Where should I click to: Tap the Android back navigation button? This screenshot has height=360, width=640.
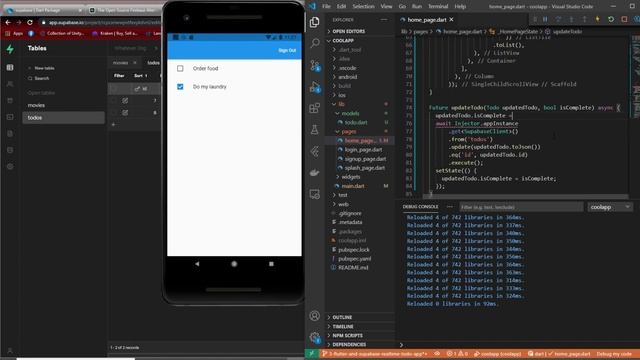tap(197, 264)
